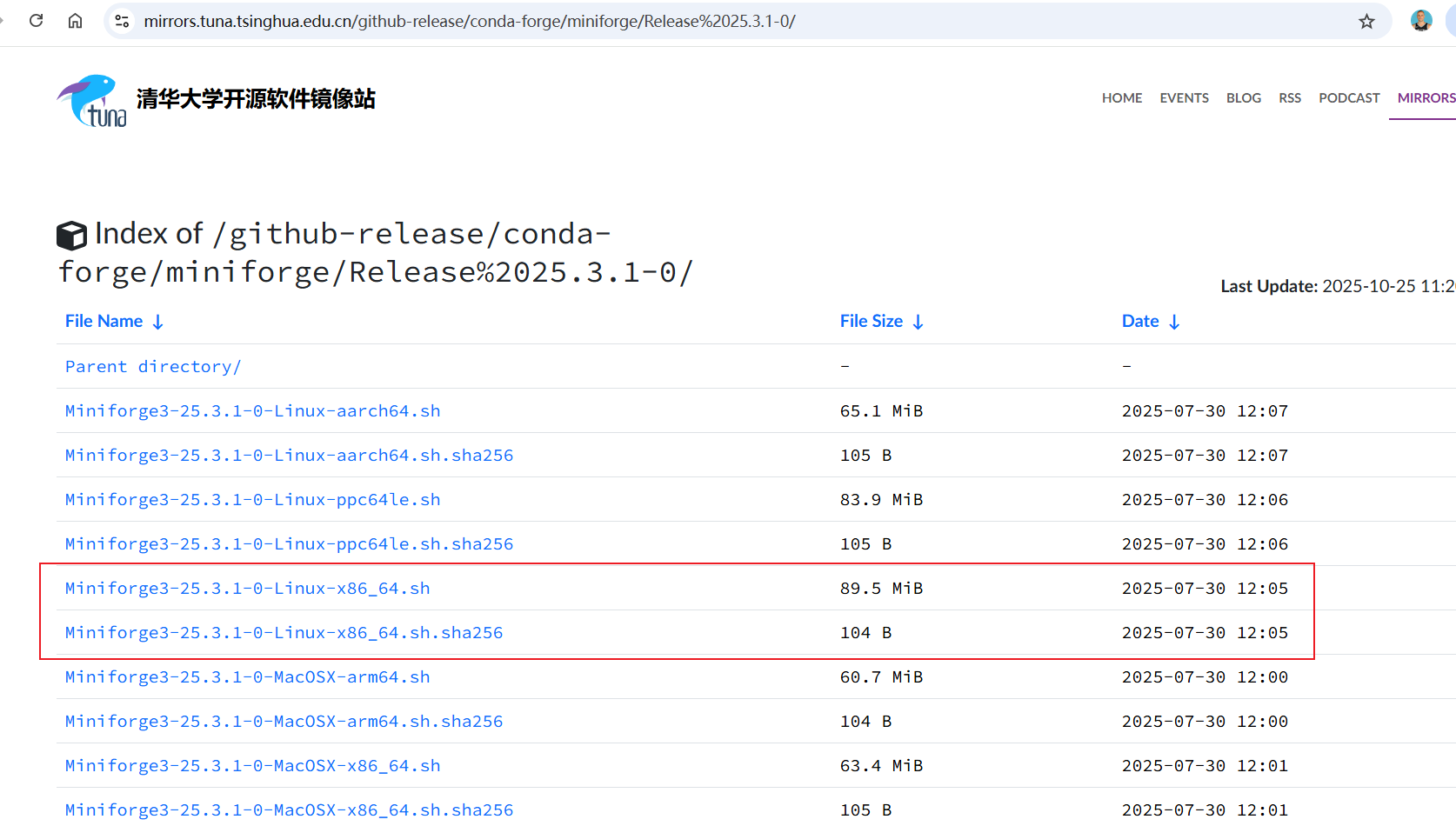Open the HOME navigation item

click(1122, 98)
